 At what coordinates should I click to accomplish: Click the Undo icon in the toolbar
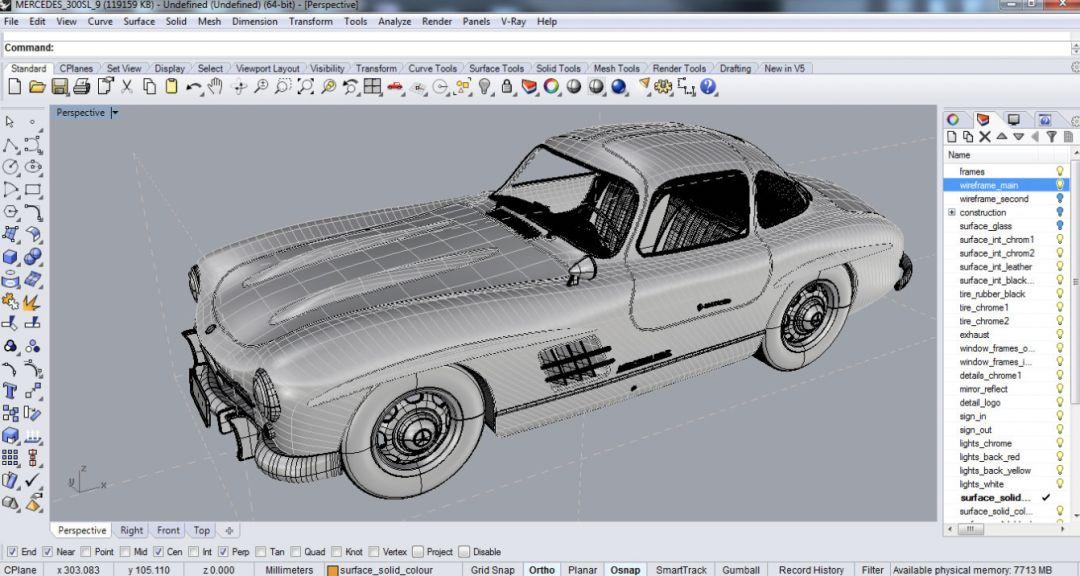click(x=191, y=88)
